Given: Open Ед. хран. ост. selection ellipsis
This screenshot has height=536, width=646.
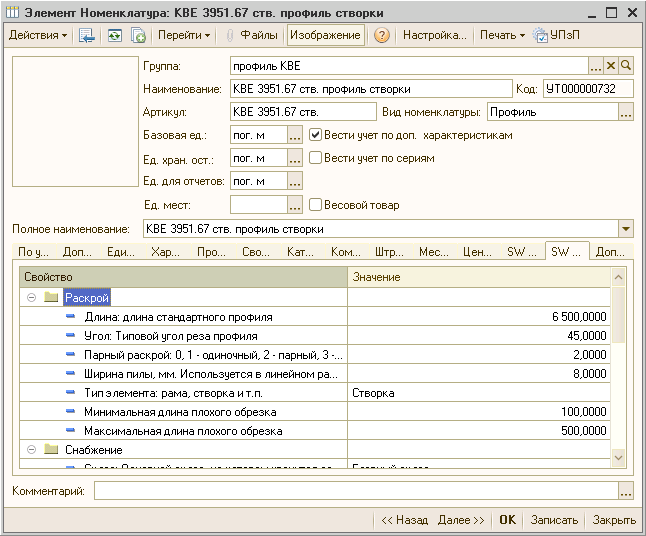Looking at the screenshot, I should tap(295, 158).
